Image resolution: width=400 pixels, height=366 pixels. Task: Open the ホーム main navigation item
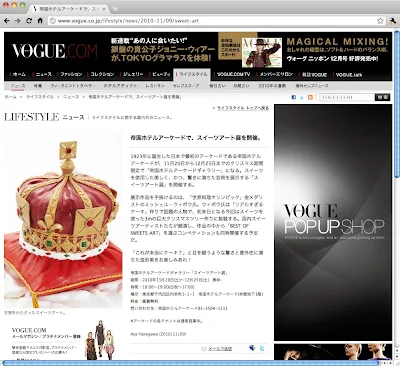(x=19, y=74)
